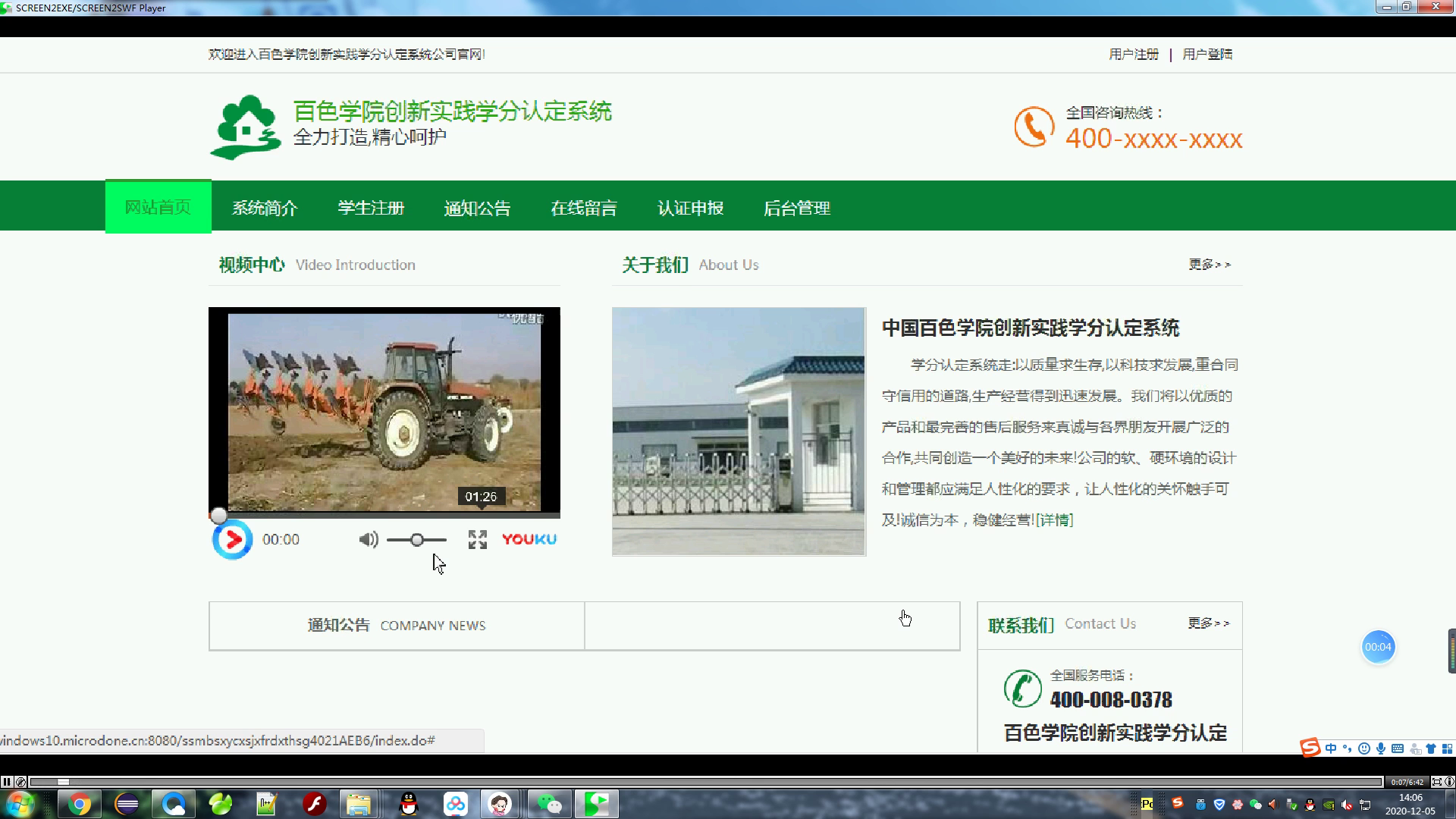This screenshot has height=819, width=1456.
Task: Open the 认证申报 menu item
Action: tap(690, 208)
